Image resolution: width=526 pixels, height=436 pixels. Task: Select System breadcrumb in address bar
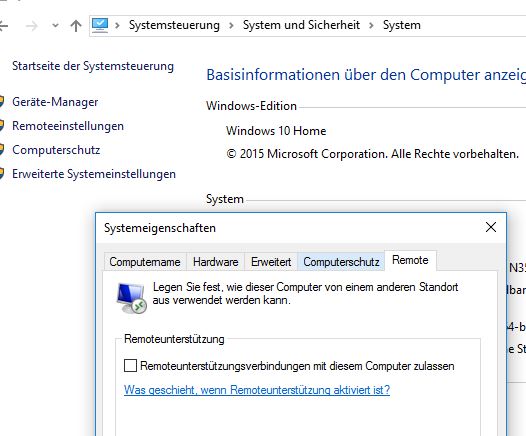click(402, 25)
